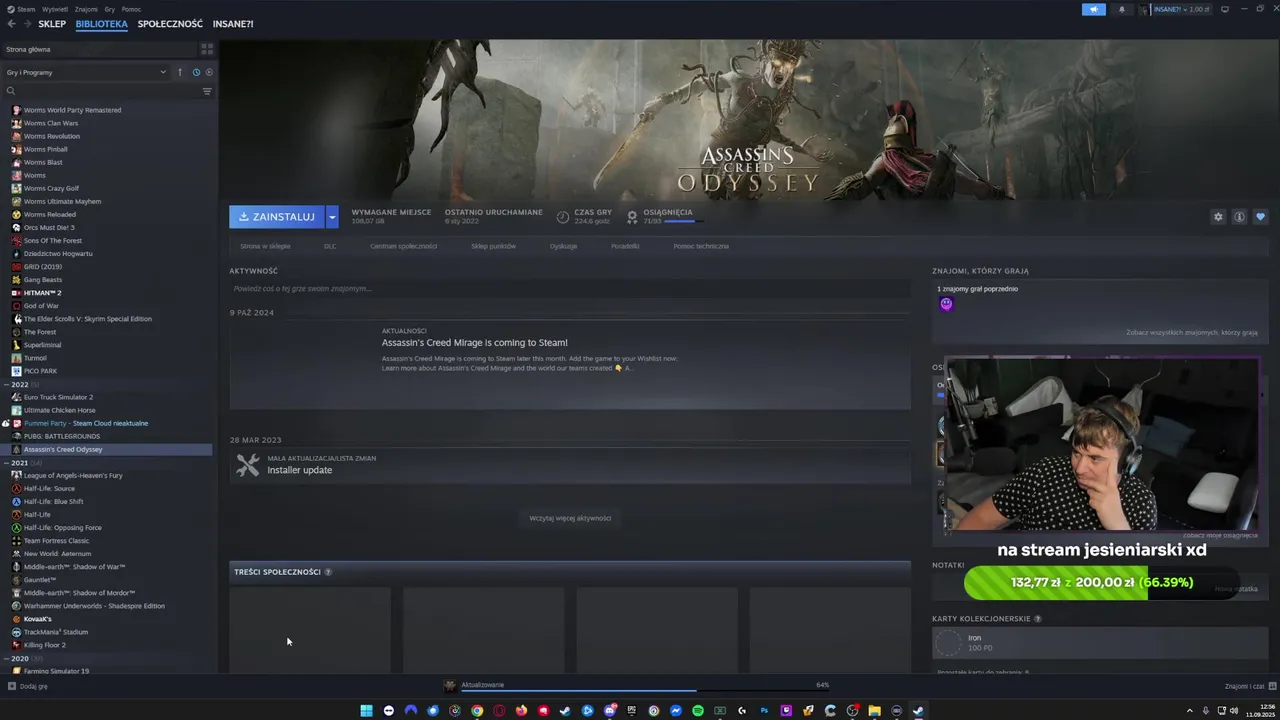Open help for Treści społeczności section
Viewport: 1280px width, 720px height.
pos(328,572)
